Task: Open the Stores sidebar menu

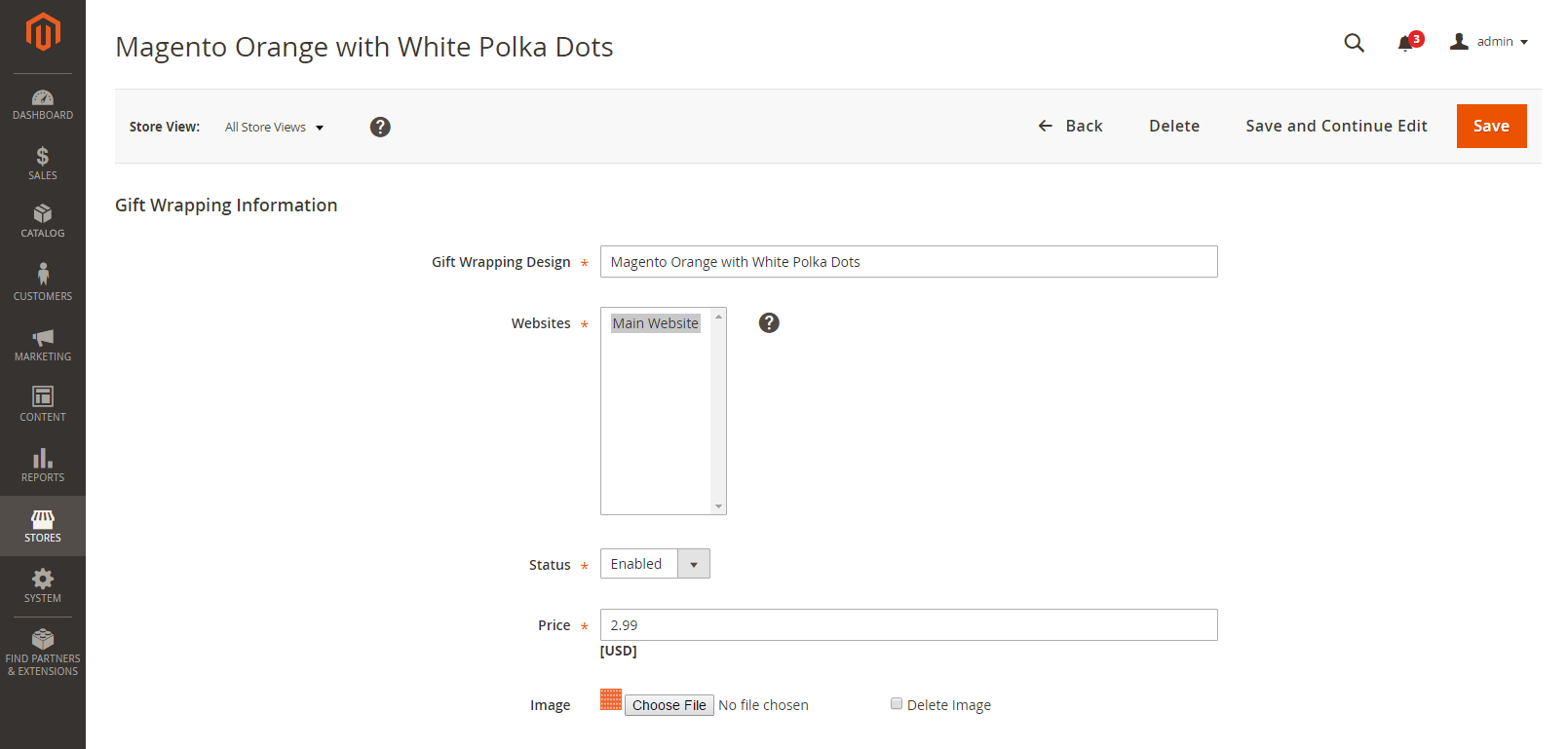Action: (43, 526)
